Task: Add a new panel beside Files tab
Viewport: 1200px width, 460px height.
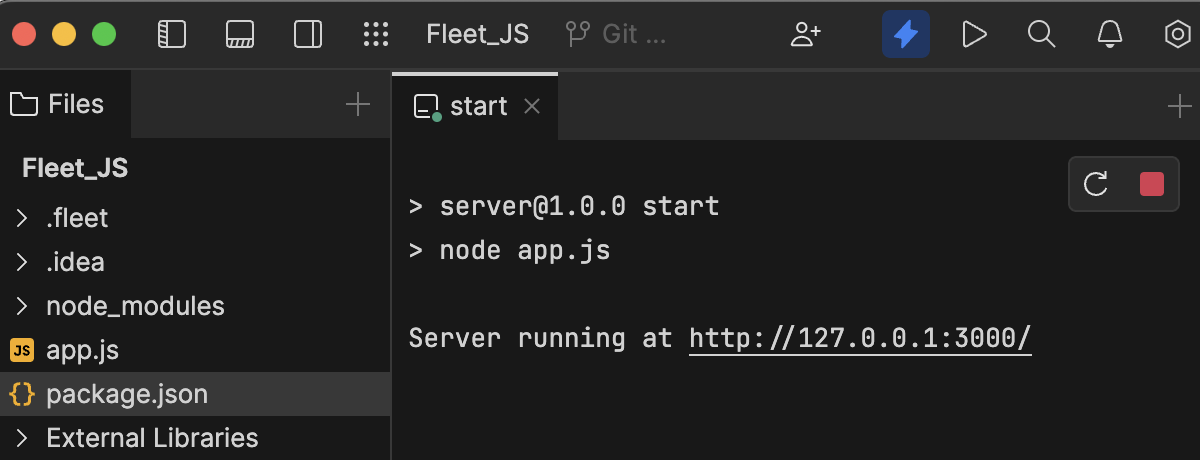Action: [x=357, y=104]
